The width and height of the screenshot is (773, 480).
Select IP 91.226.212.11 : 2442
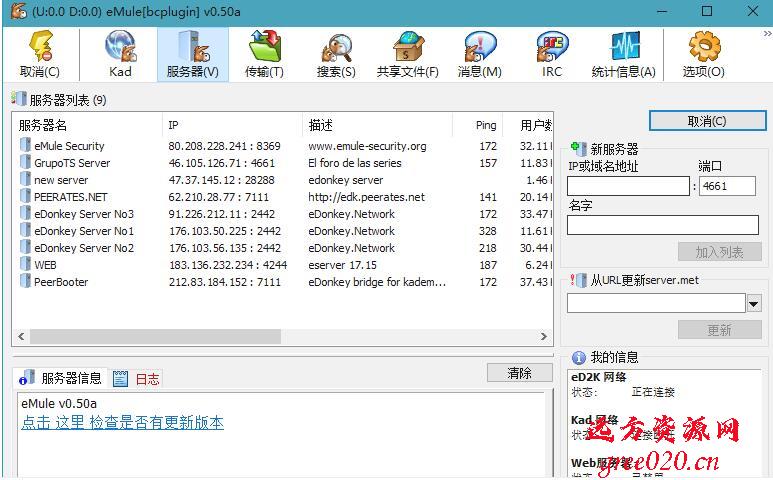click(221, 214)
